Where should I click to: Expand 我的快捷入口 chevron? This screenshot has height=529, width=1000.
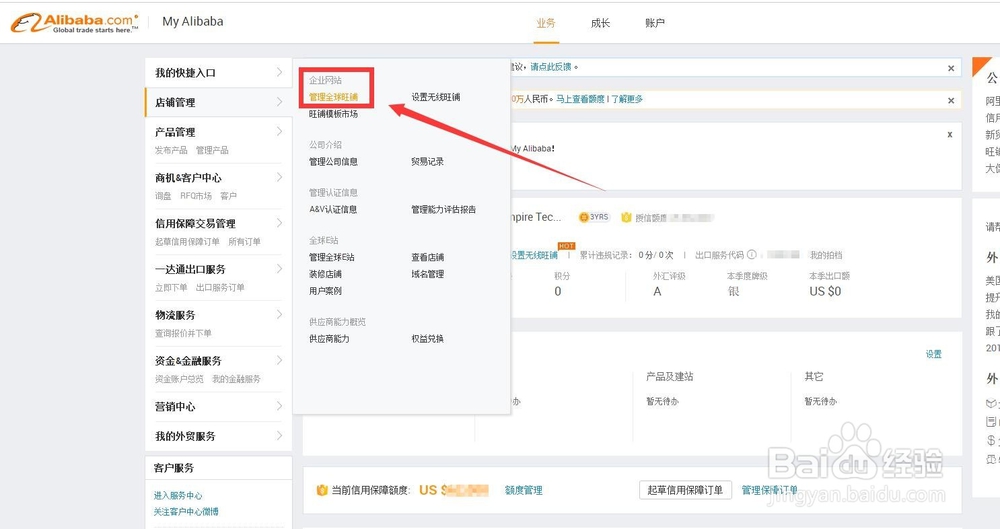tap(279, 72)
